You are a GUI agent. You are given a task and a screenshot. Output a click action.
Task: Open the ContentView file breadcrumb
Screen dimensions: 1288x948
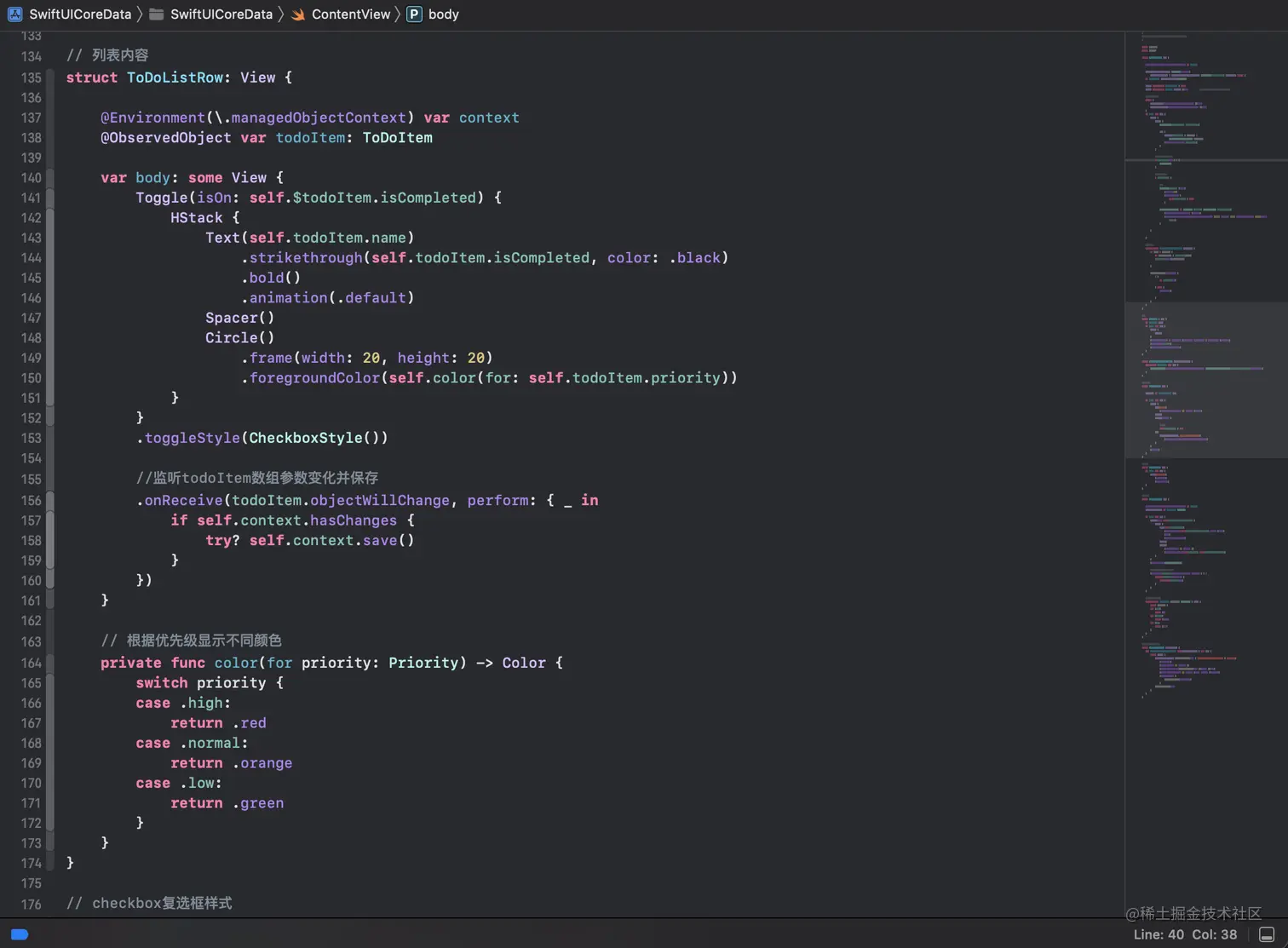tap(340, 14)
